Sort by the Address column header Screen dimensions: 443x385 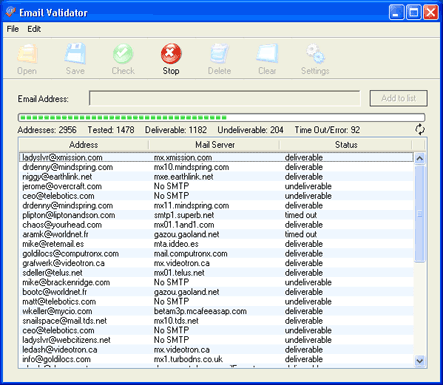(x=84, y=145)
